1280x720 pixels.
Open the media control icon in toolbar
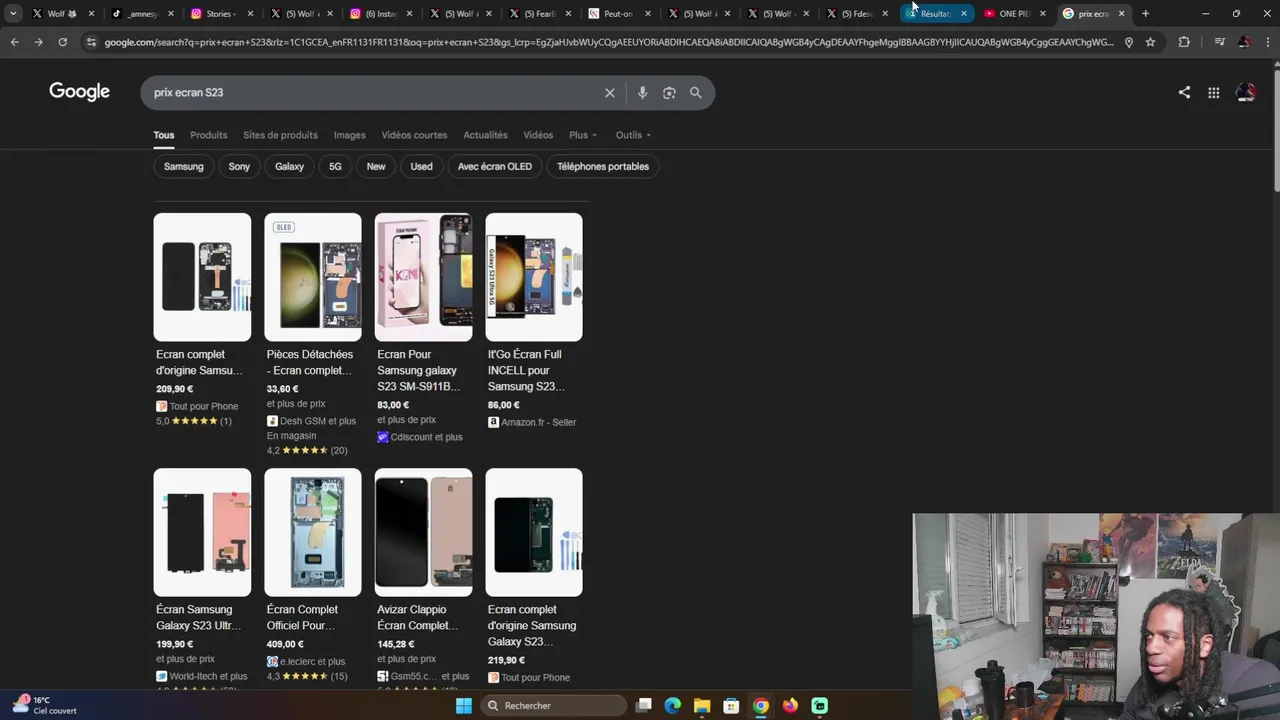coord(1219,42)
